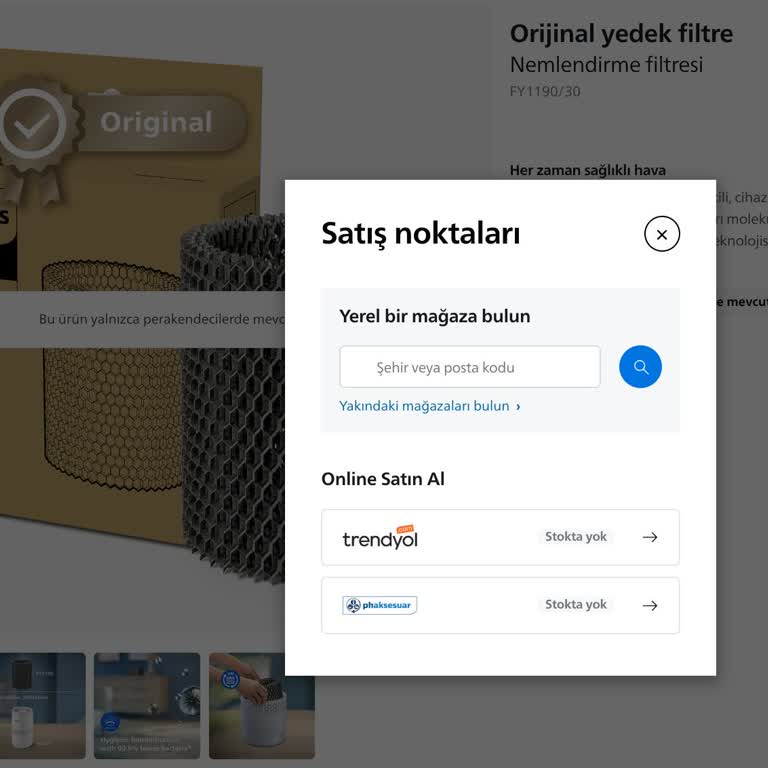Image resolution: width=768 pixels, height=768 pixels.
Task: Select the Yerel bir mağaza bulun heading
Action: (x=434, y=316)
